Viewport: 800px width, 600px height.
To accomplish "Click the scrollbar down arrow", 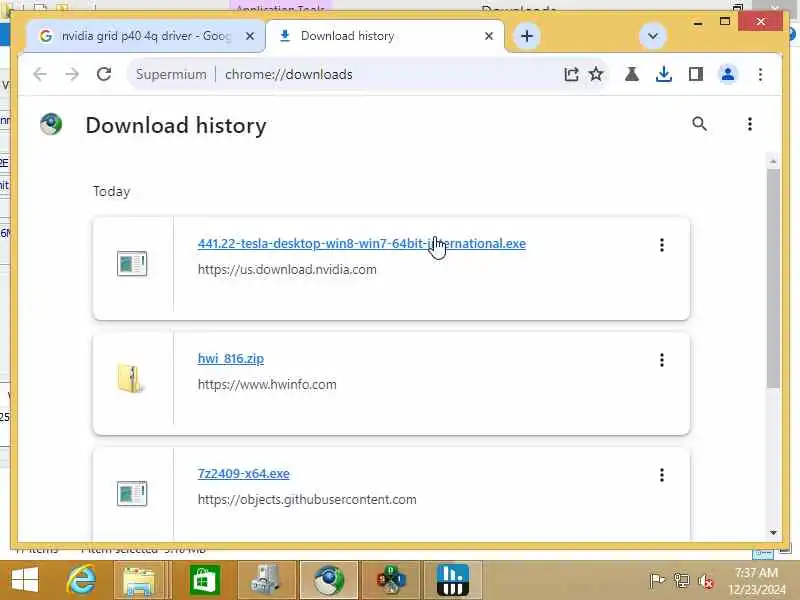I will click(x=773, y=533).
